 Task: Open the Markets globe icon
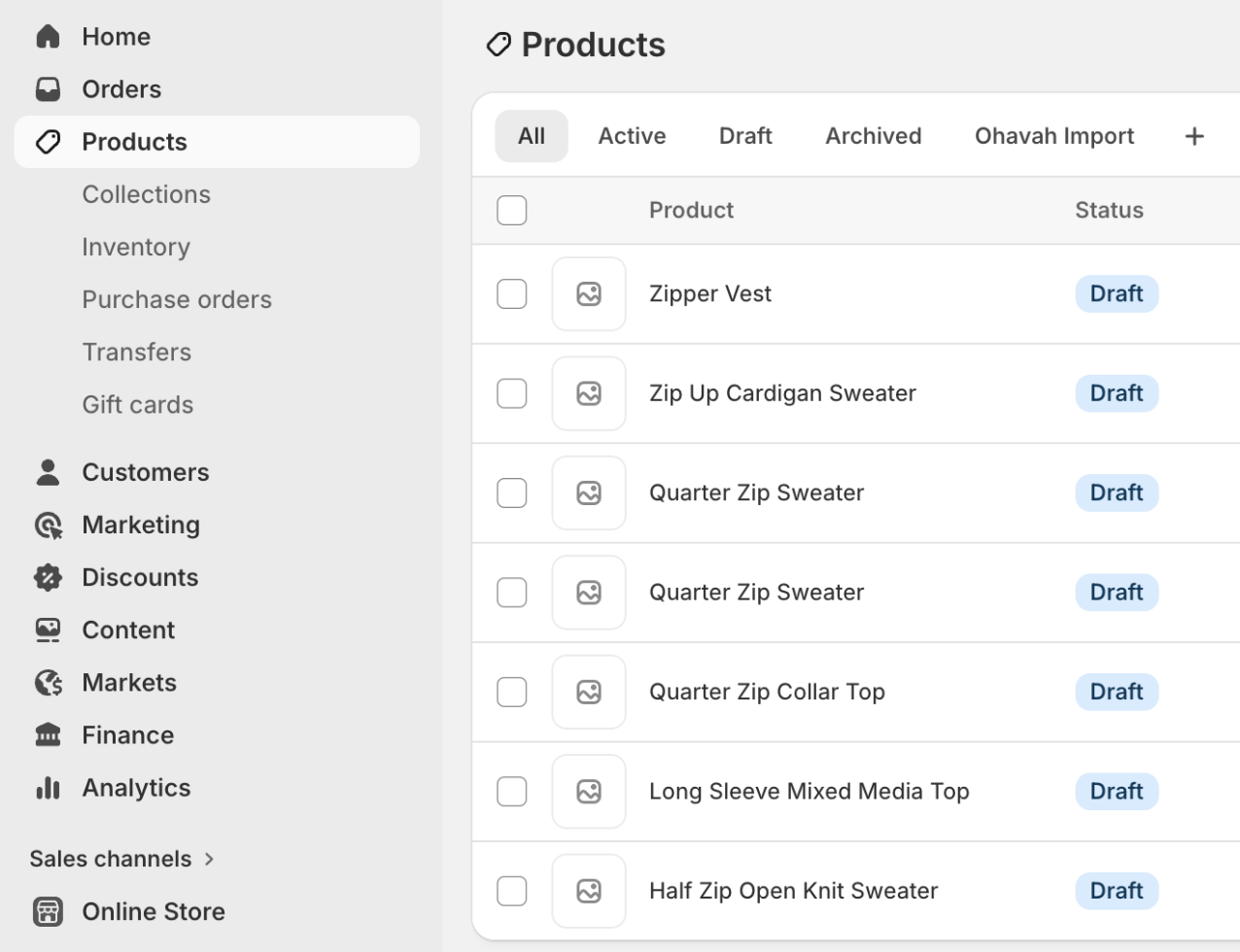[47, 682]
